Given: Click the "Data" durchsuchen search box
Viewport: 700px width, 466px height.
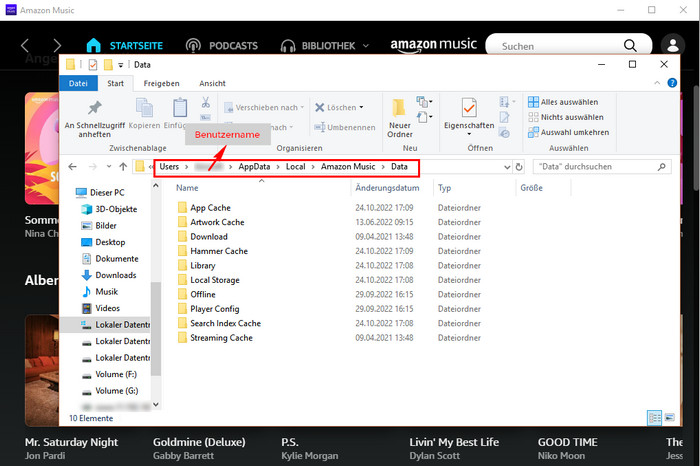Looking at the screenshot, I should click(602, 166).
